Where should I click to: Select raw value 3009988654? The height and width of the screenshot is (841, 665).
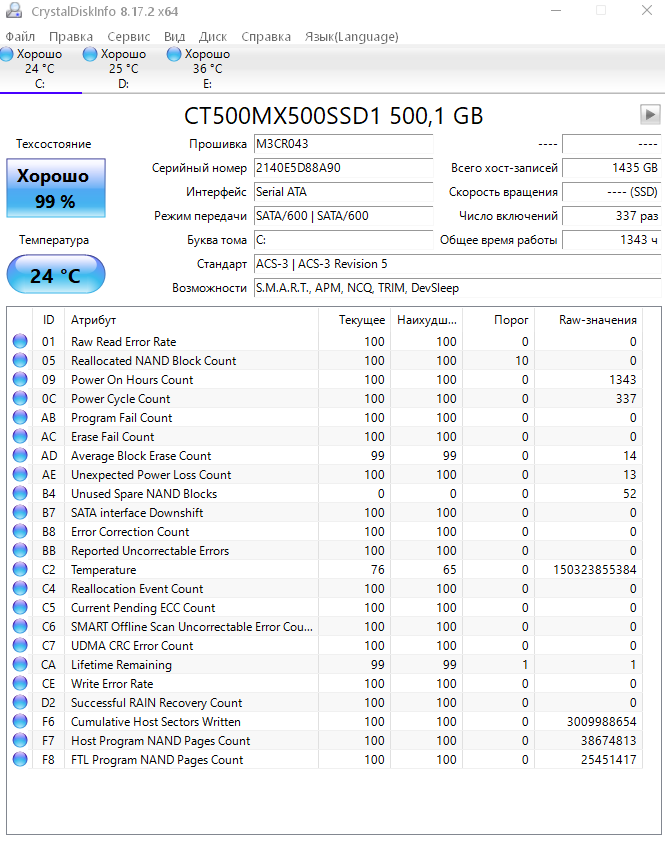[602, 722]
